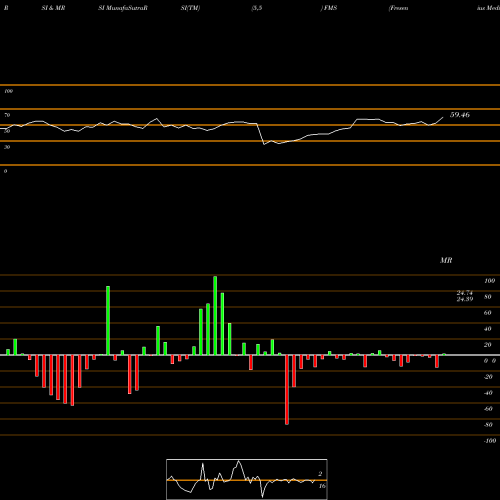
Task: Click the RSI axis label 0
Action: (x=5, y=171)
